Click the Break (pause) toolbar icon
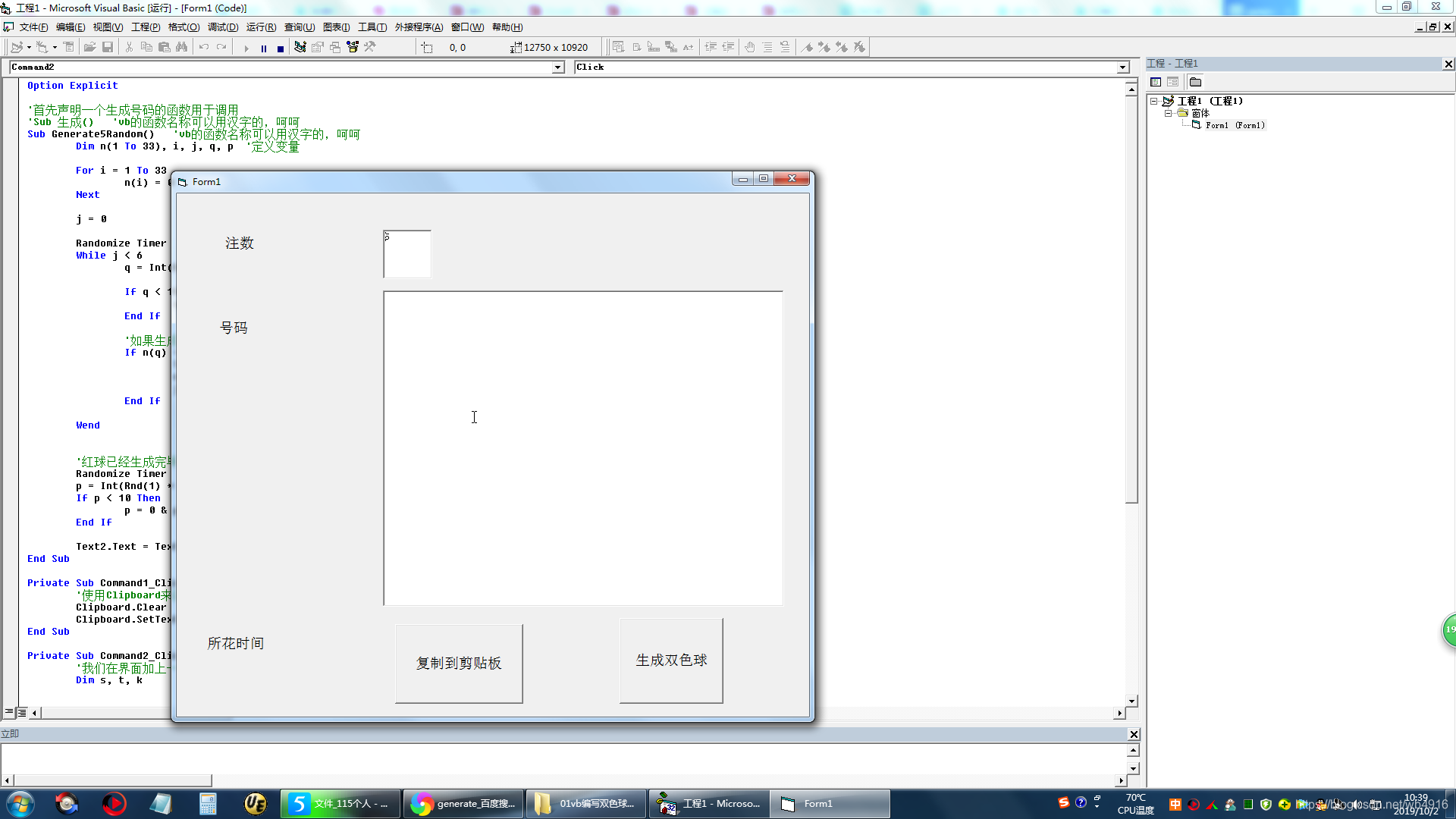 [263, 48]
